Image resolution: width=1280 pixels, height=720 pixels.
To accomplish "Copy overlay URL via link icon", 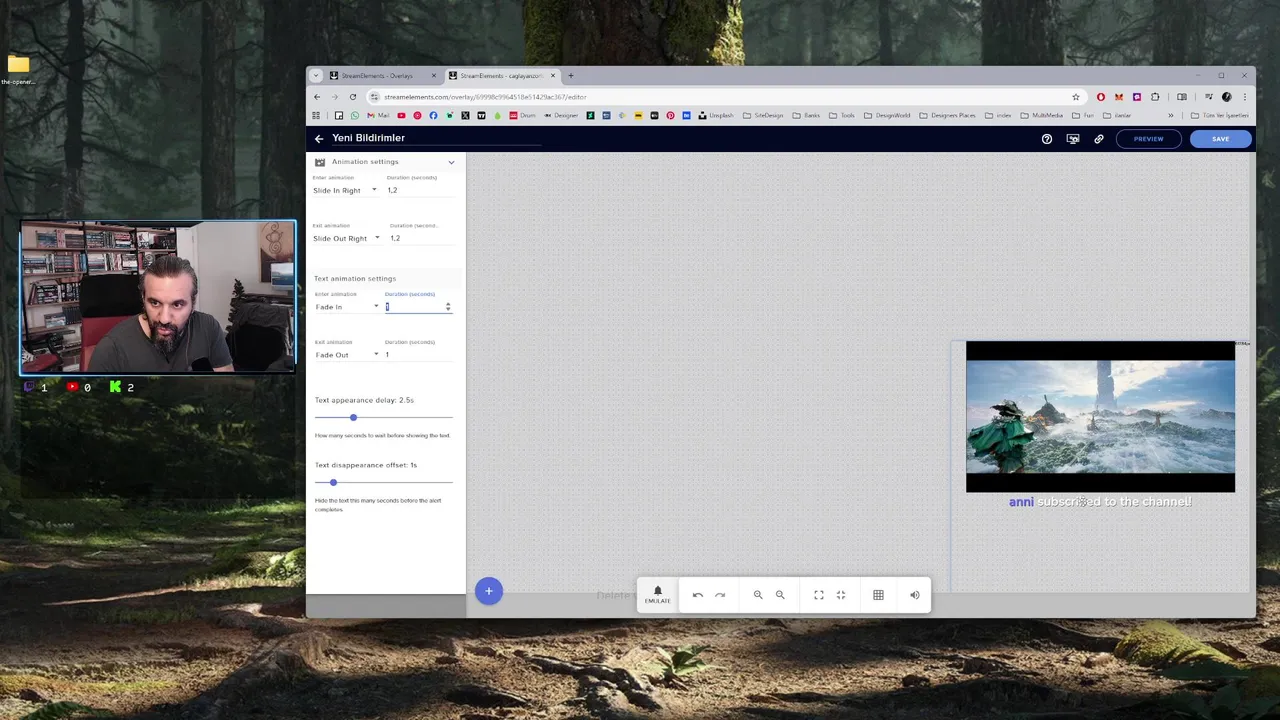I will click(x=1099, y=139).
